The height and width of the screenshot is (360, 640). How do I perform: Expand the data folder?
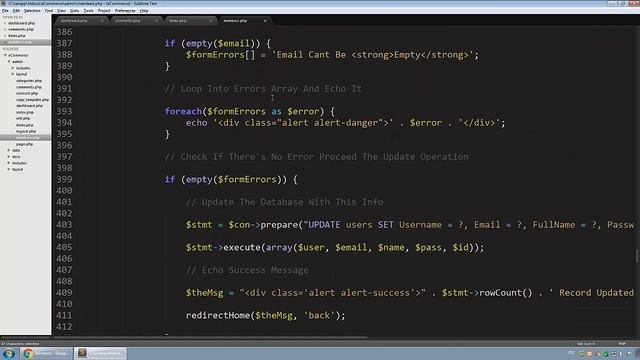[x=9, y=150]
